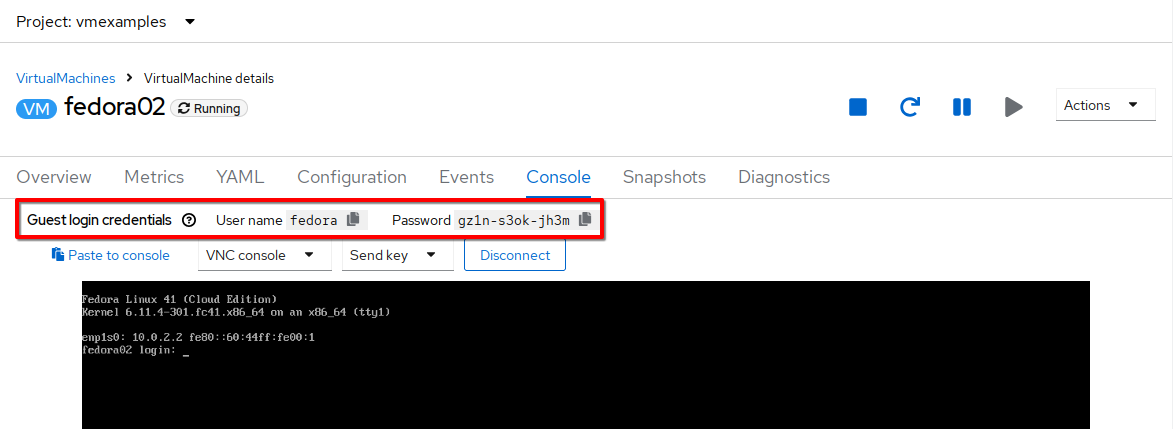This screenshot has width=1173, height=429.
Task: Pause the virtual machine
Action: [961, 107]
